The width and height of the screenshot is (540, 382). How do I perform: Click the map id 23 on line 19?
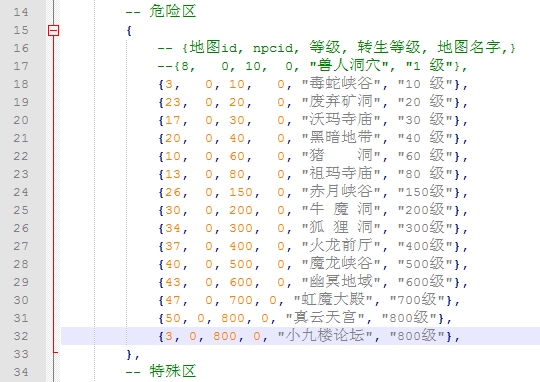coord(173,102)
